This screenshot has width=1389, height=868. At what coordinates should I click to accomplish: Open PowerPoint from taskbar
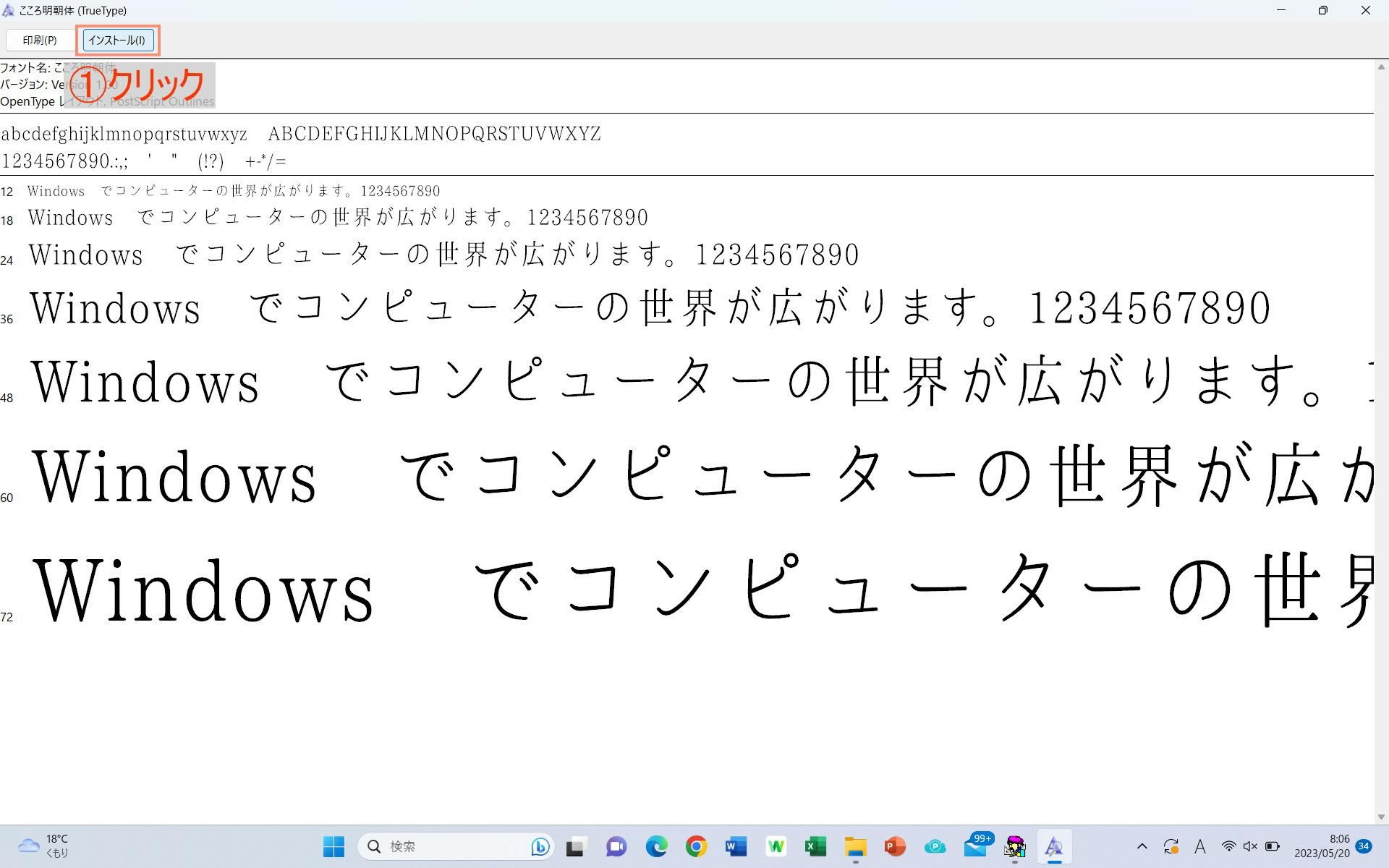click(x=895, y=846)
